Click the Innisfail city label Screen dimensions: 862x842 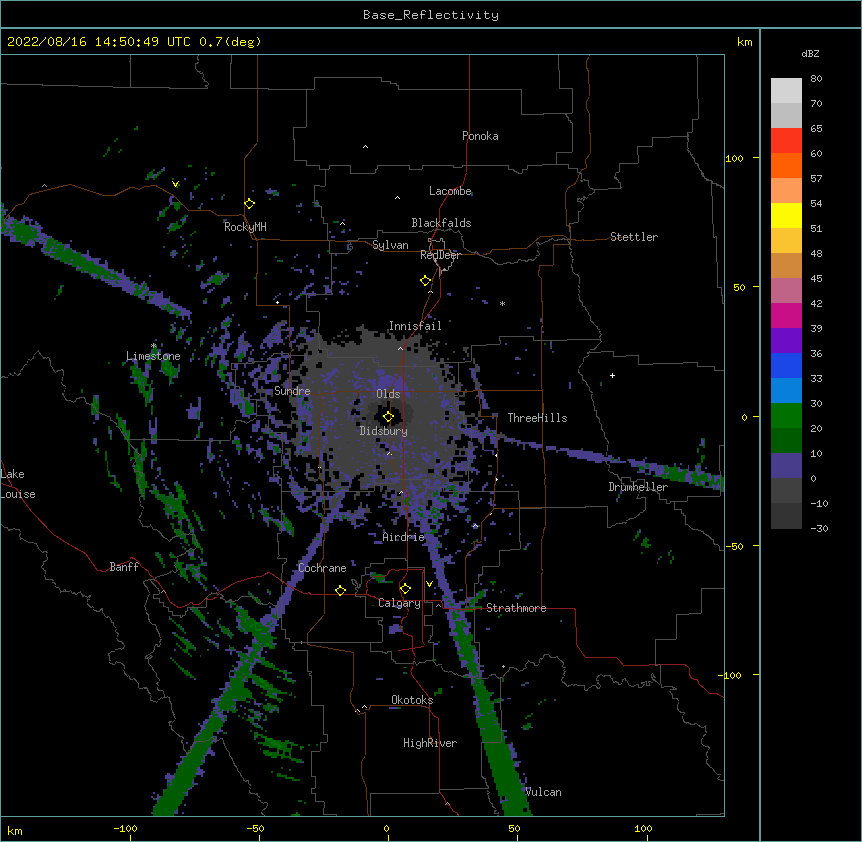415,326
